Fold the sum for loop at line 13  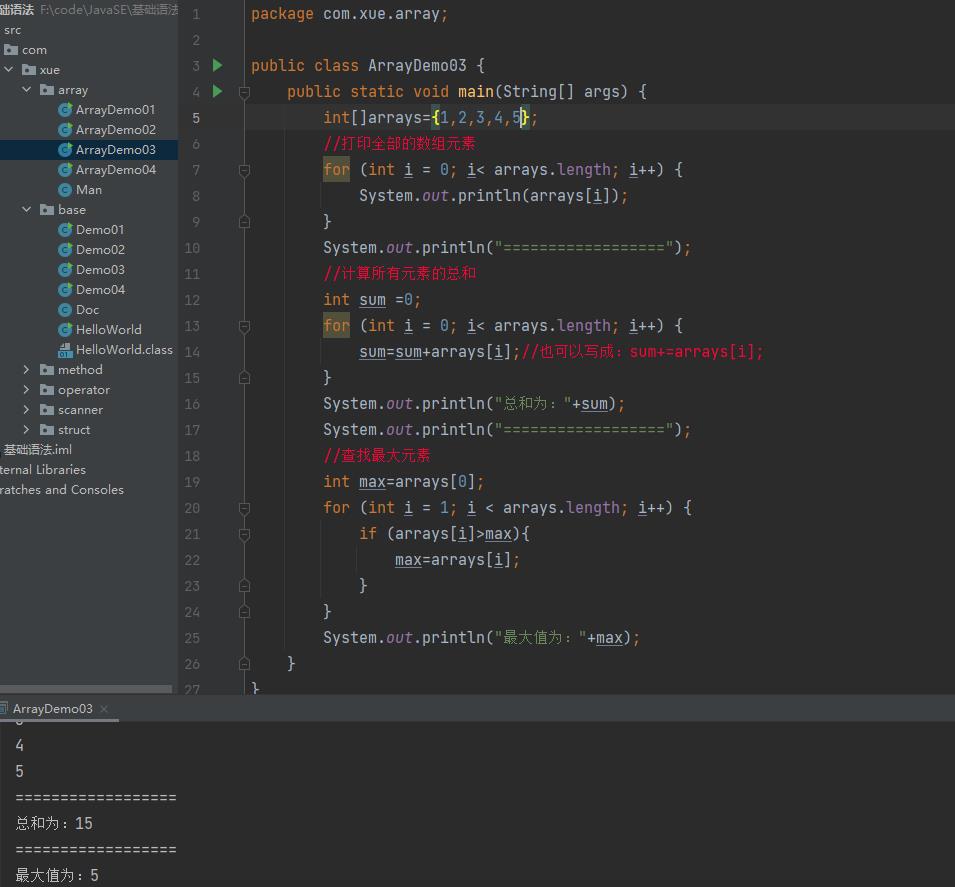244,327
